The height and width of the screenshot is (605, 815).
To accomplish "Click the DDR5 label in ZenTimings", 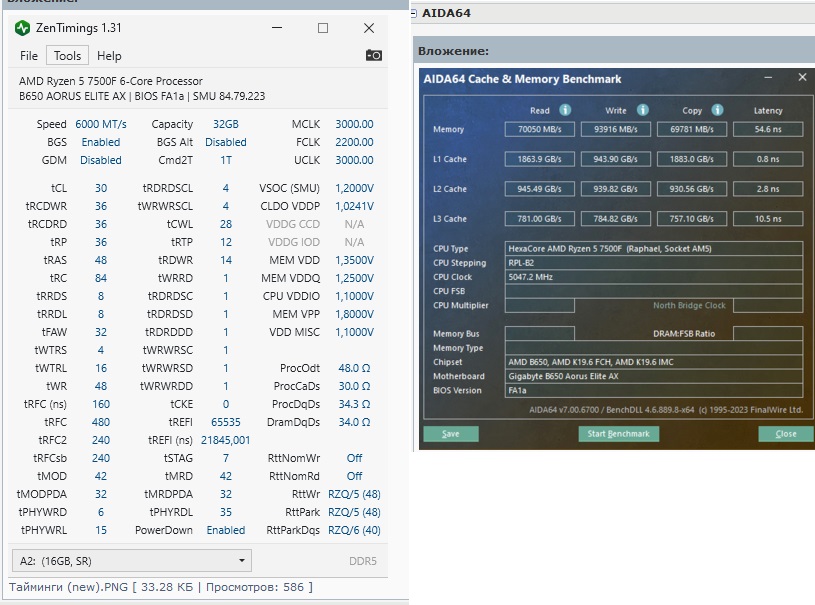I will [x=363, y=561].
